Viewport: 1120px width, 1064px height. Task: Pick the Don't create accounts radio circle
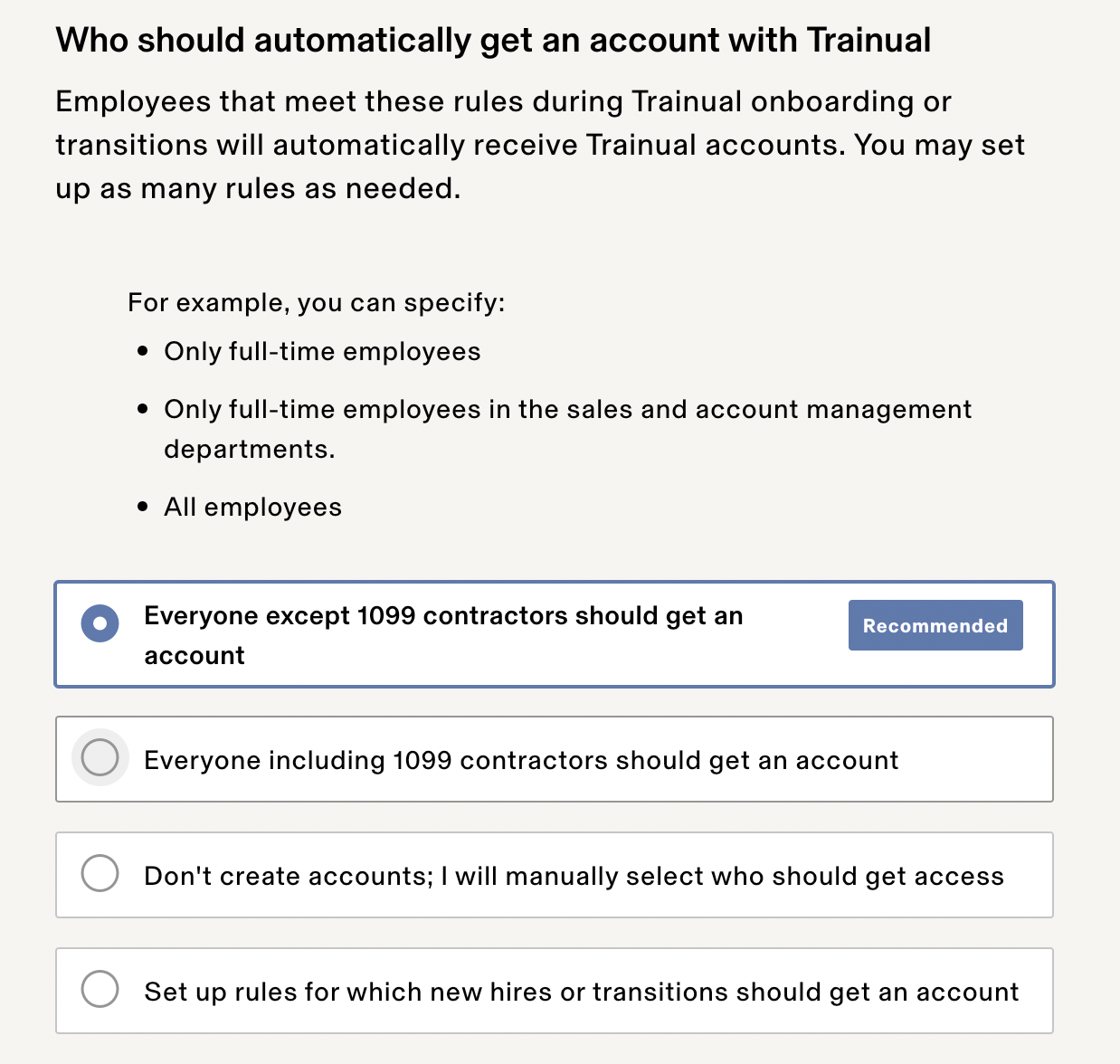pos(100,874)
